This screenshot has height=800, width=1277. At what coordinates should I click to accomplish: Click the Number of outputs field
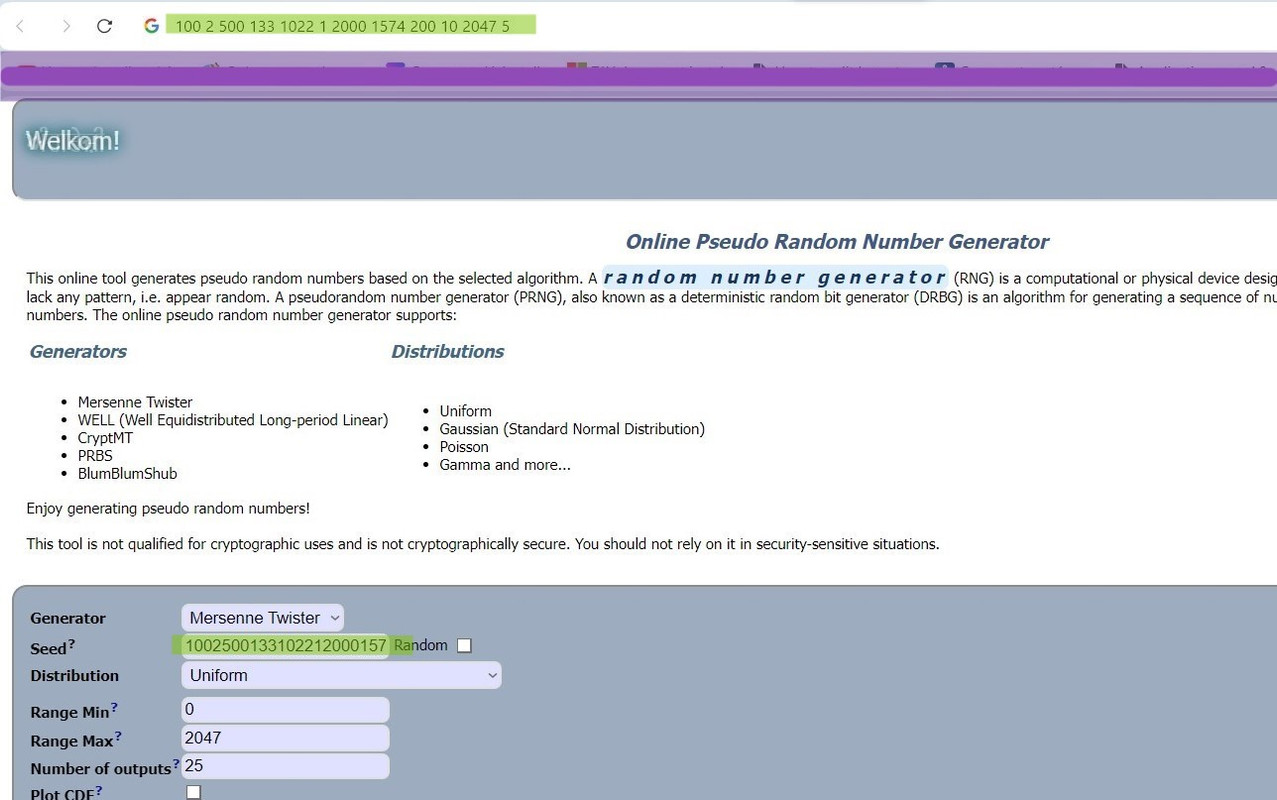click(285, 766)
